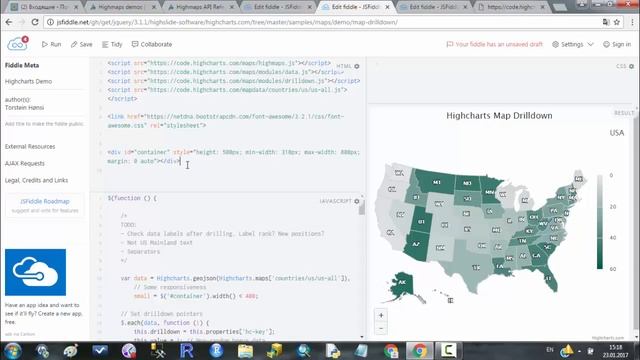This screenshot has width=640, height=360.
Task: Open HTML panel settings gear
Action: coord(357,66)
